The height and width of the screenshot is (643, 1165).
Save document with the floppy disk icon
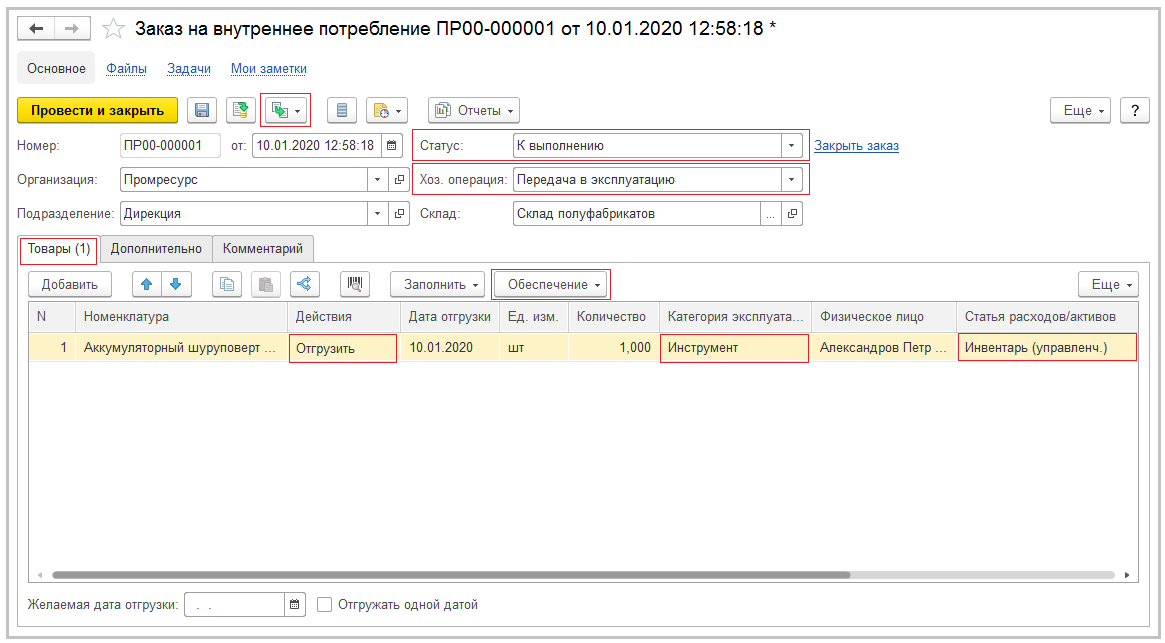point(201,111)
